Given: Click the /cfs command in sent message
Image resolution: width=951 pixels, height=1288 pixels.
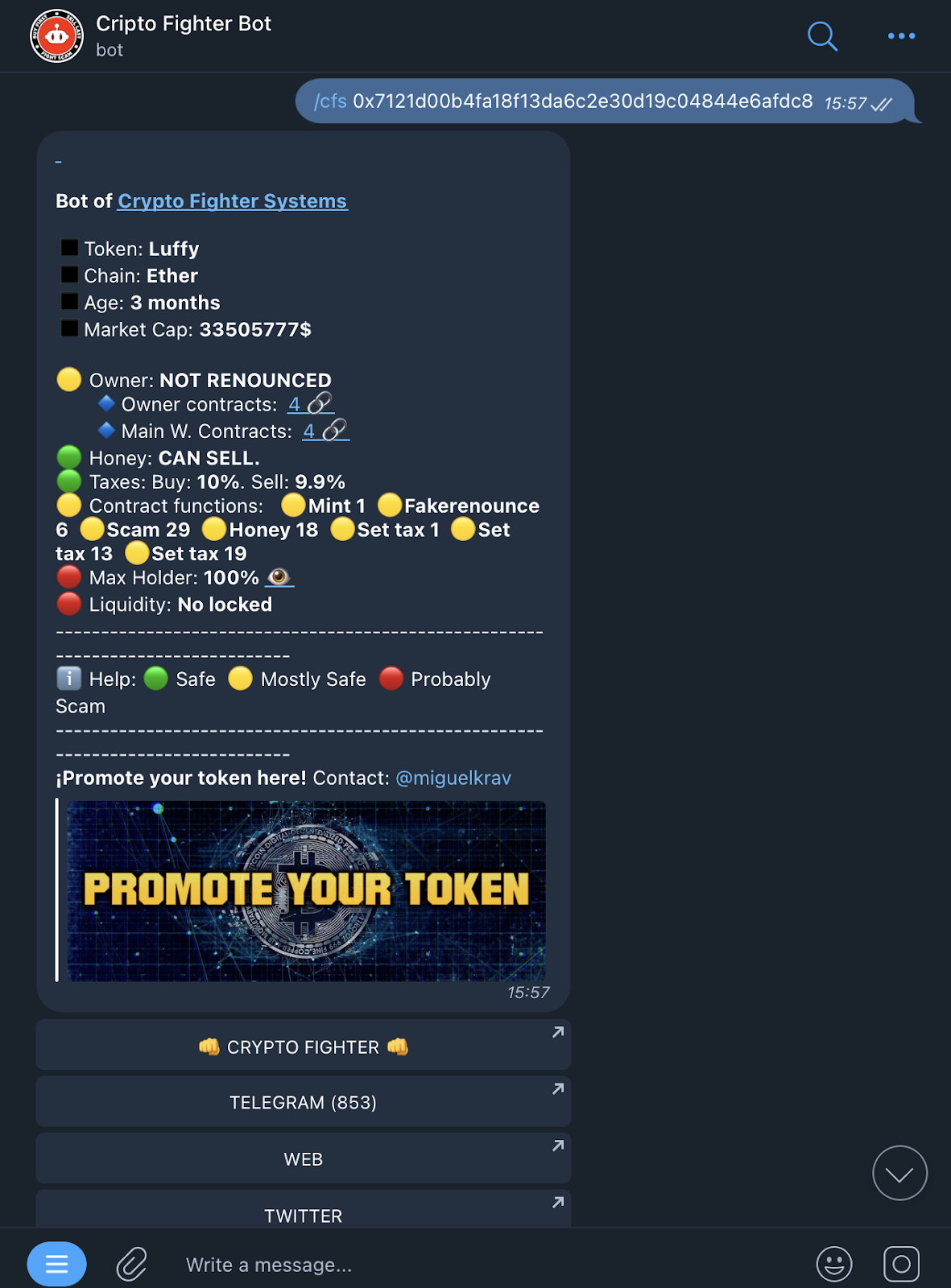Looking at the screenshot, I should (x=330, y=101).
